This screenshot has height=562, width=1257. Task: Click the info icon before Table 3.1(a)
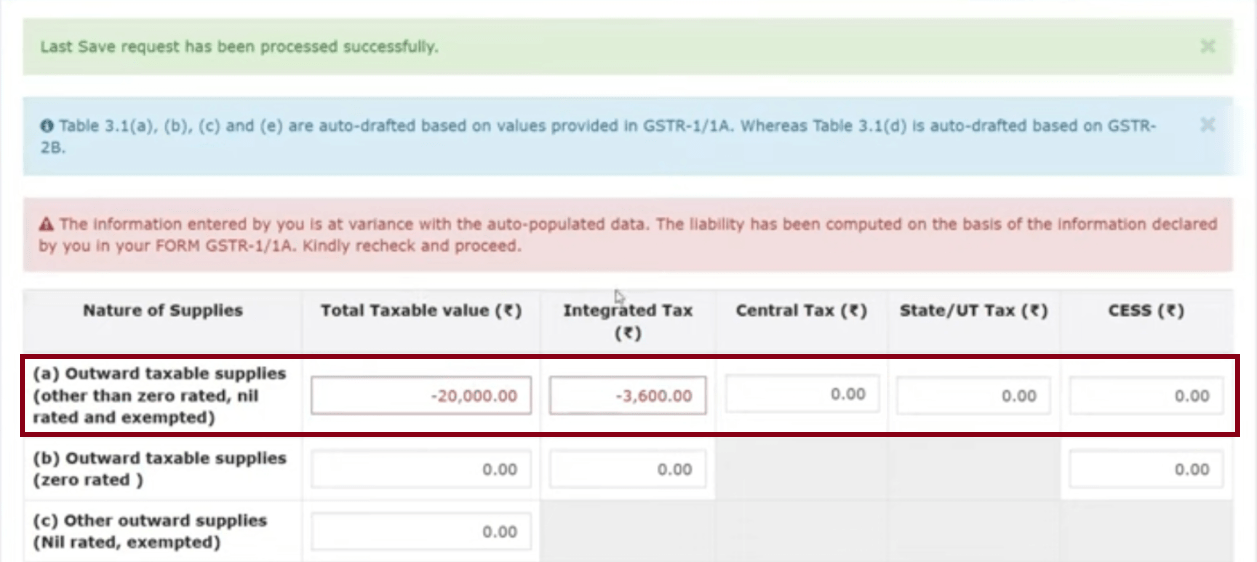click(46, 127)
